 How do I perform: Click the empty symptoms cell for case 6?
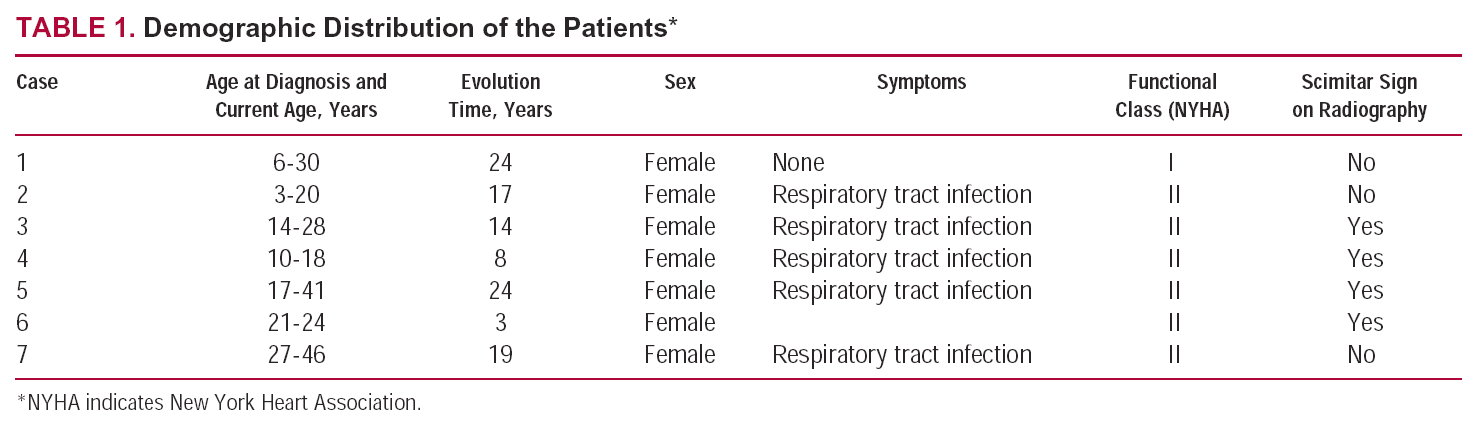click(x=900, y=323)
